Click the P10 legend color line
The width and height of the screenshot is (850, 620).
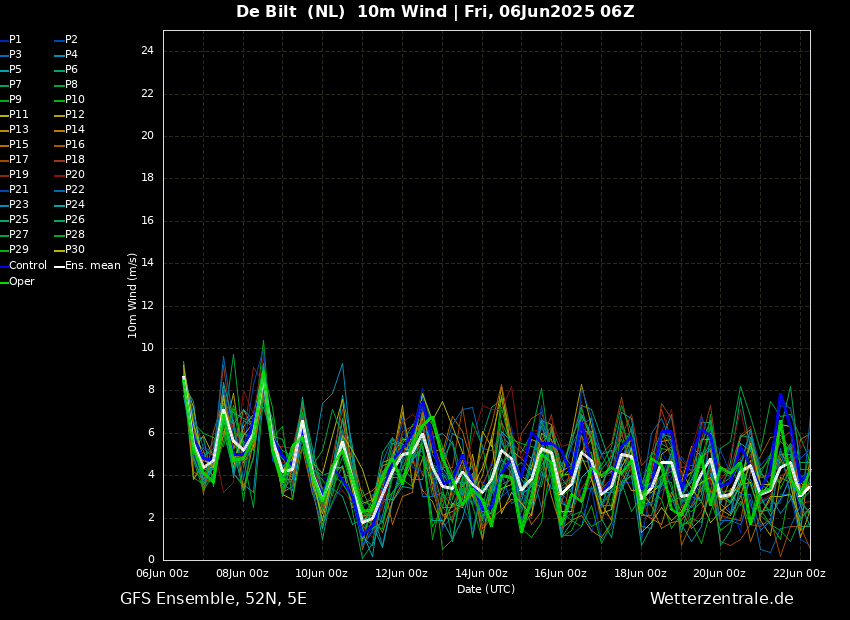click(x=59, y=100)
